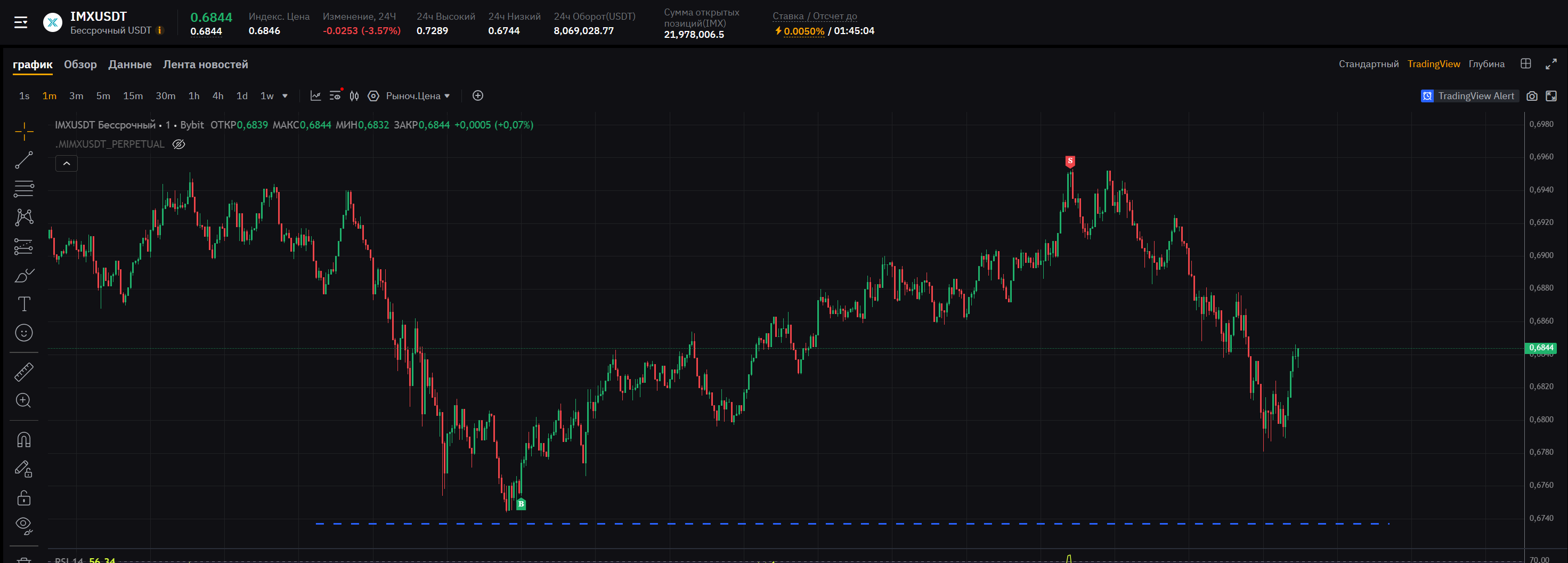Toggle hide all drawings eye icon

click(24, 525)
